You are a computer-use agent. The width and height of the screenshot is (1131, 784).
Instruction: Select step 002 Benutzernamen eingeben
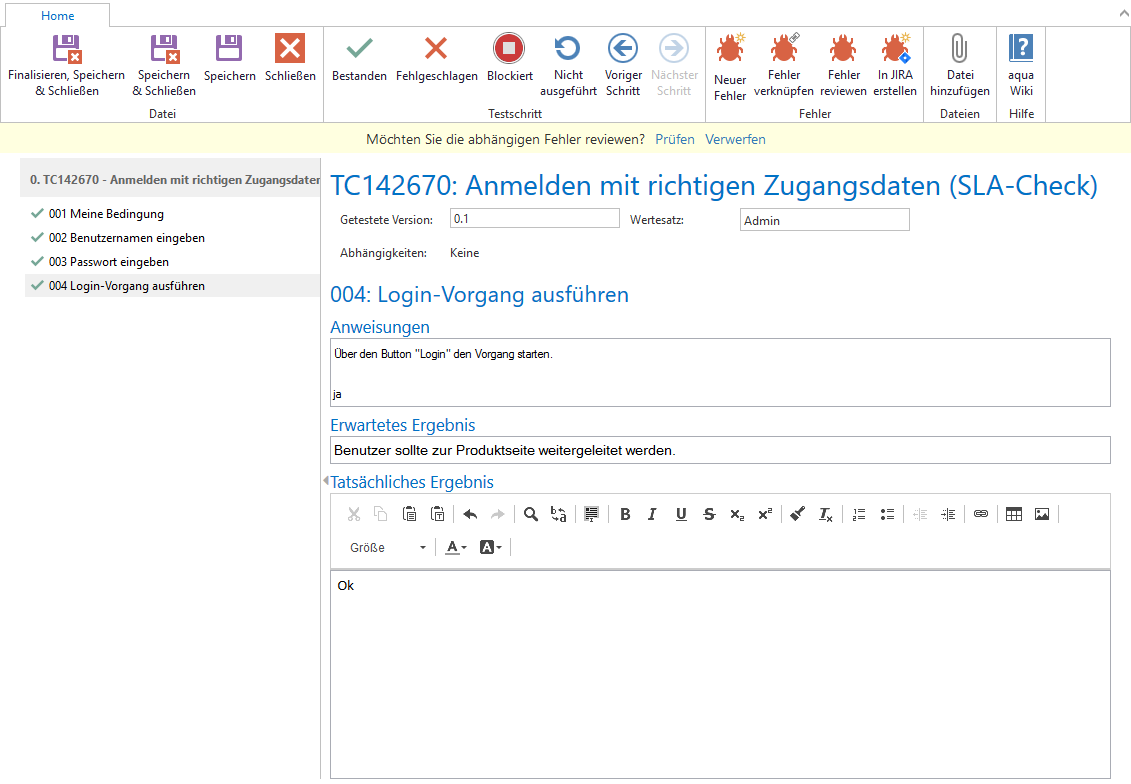[127, 238]
